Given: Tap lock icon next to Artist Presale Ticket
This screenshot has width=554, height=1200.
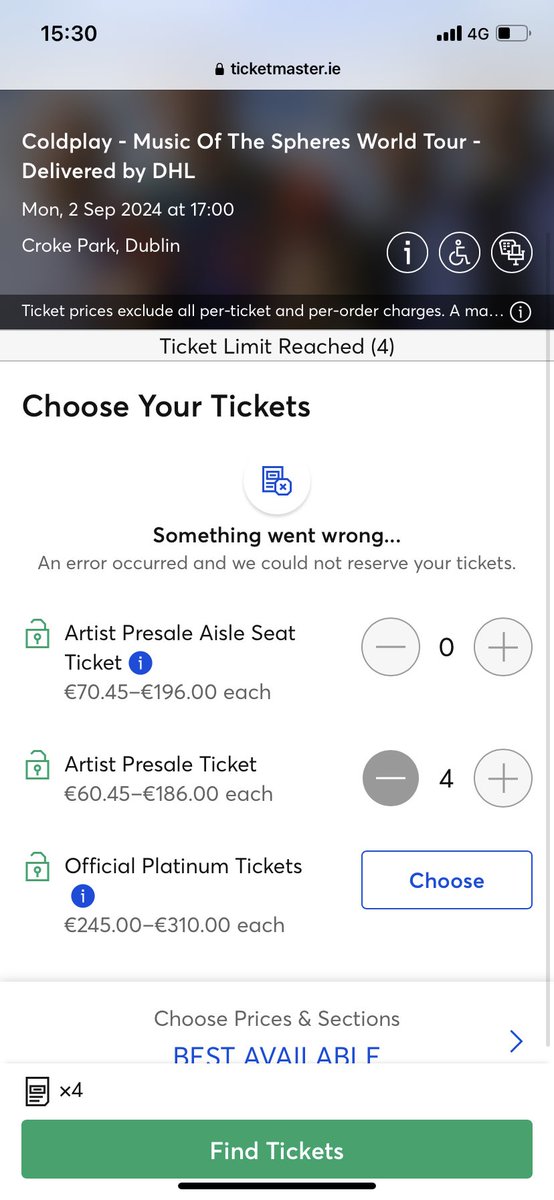Looking at the screenshot, I should pyautogui.click(x=37, y=767).
